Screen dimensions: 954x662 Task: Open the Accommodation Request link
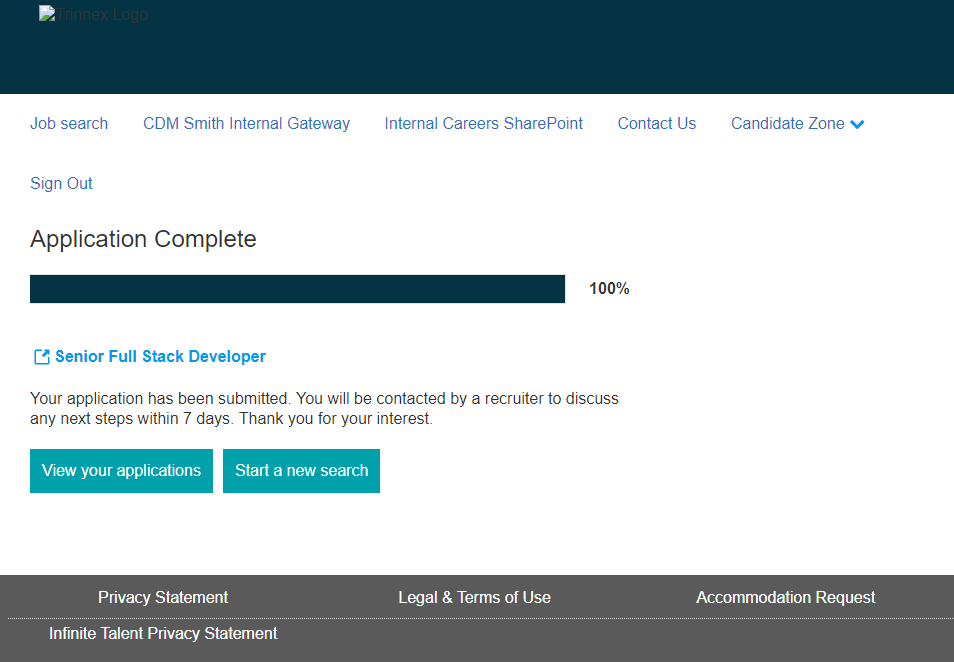pyautogui.click(x=785, y=598)
